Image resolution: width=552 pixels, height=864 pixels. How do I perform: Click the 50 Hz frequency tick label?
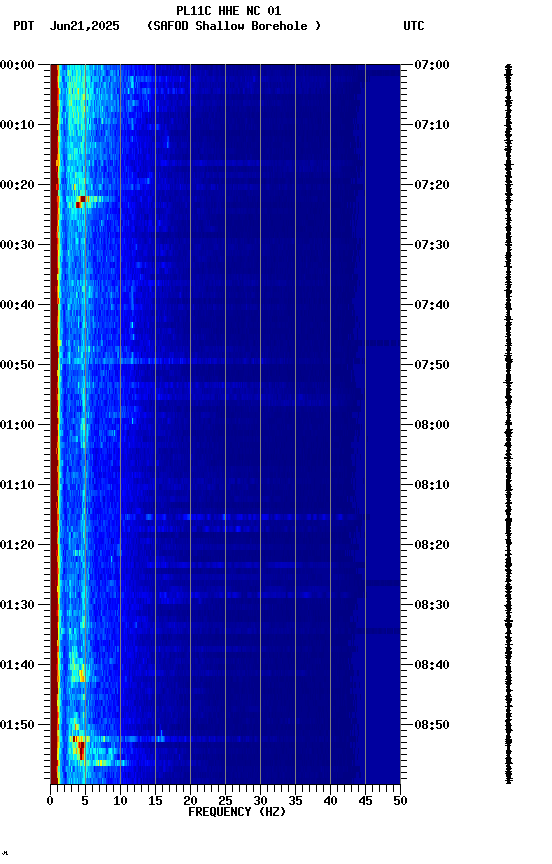coord(401,802)
